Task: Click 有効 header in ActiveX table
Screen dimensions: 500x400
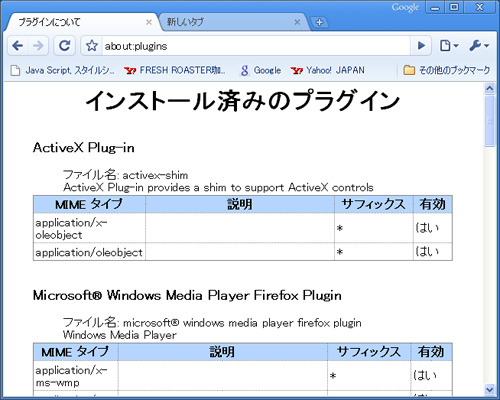Action: coord(433,204)
